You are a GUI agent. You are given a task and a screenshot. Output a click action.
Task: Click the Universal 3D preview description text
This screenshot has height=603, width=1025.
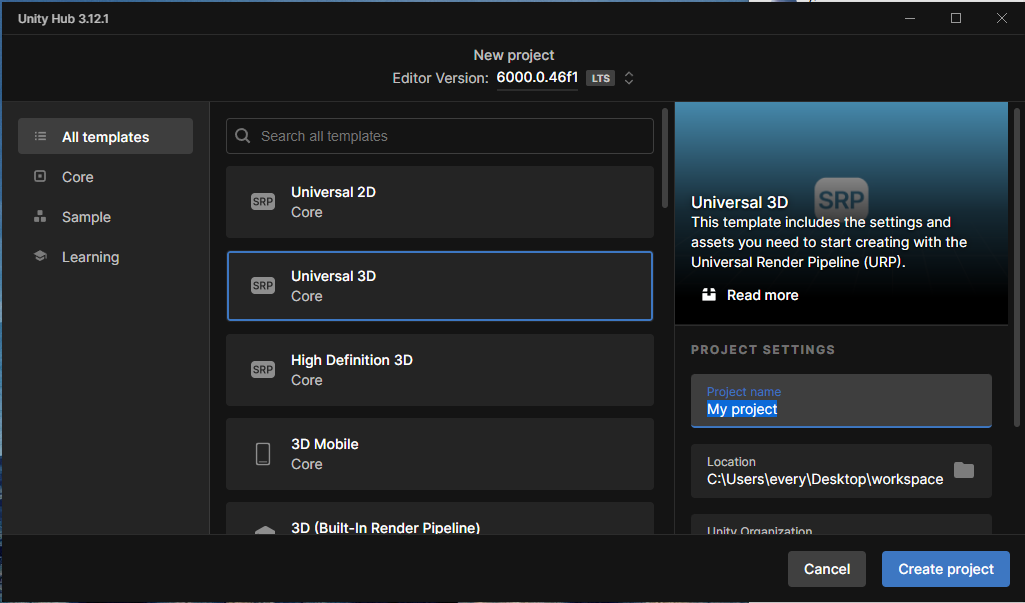pos(829,242)
